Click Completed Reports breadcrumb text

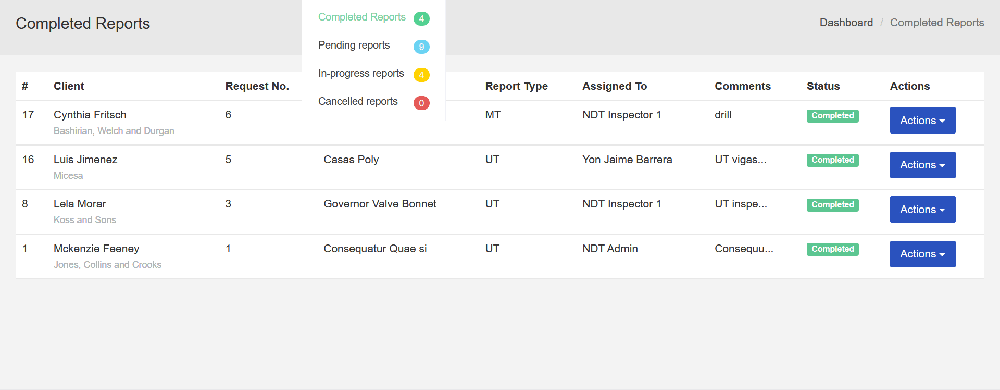click(937, 22)
